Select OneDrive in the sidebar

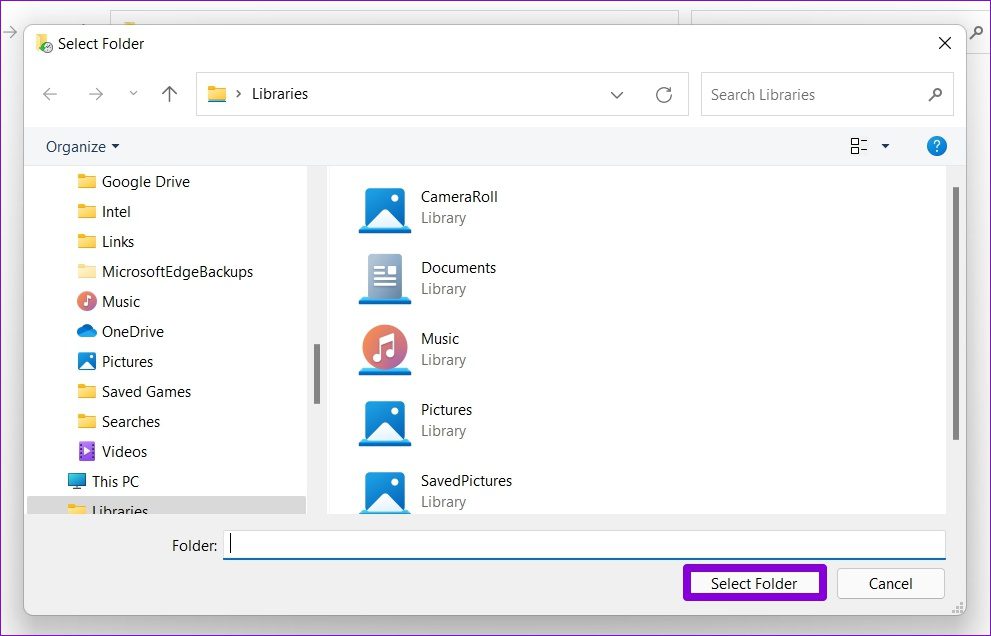(130, 331)
